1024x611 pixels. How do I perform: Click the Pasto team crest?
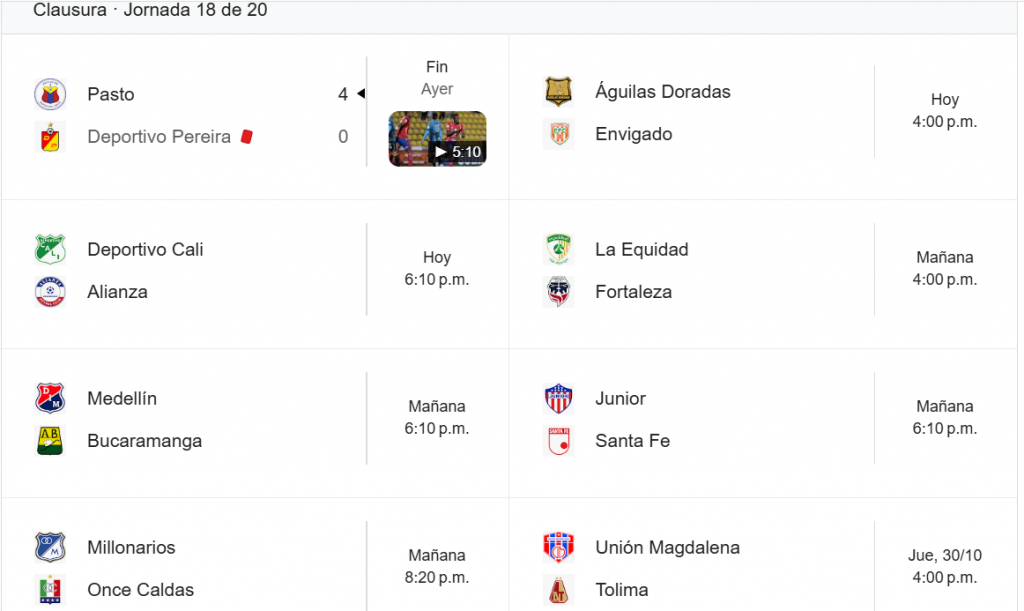(x=50, y=94)
